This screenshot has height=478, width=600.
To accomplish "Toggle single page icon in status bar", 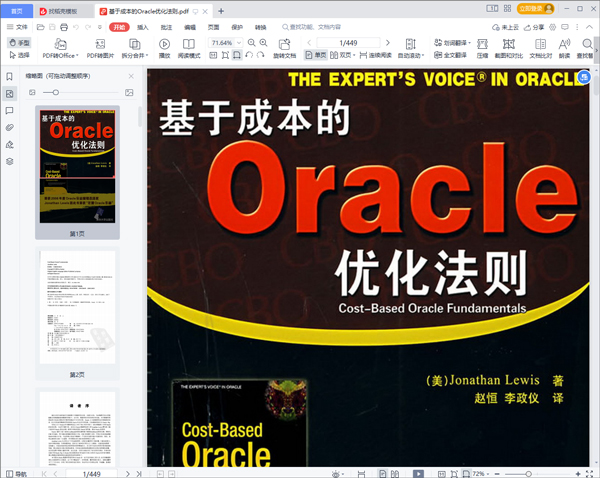I will 383,474.
